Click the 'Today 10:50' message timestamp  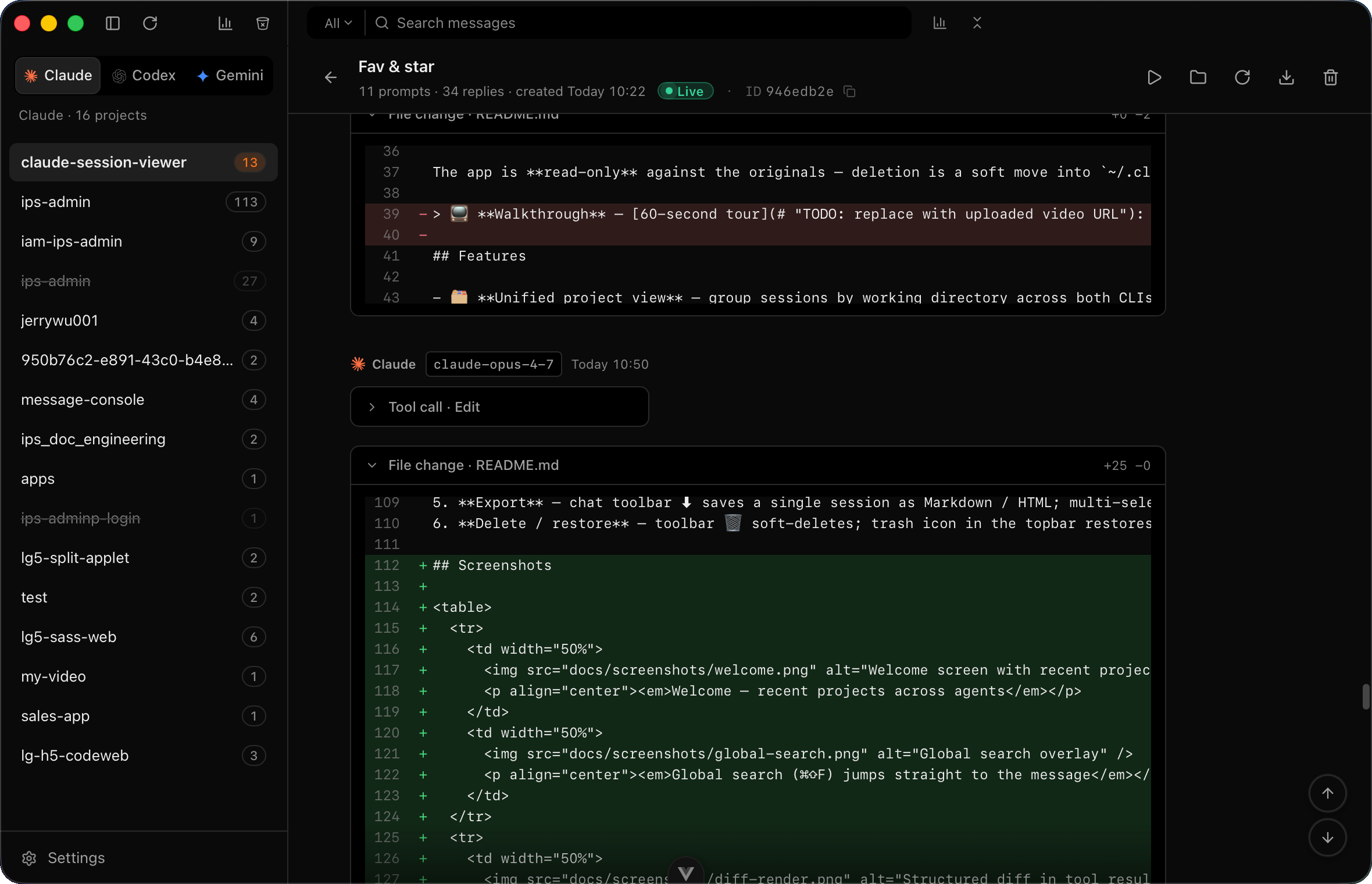click(x=610, y=364)
